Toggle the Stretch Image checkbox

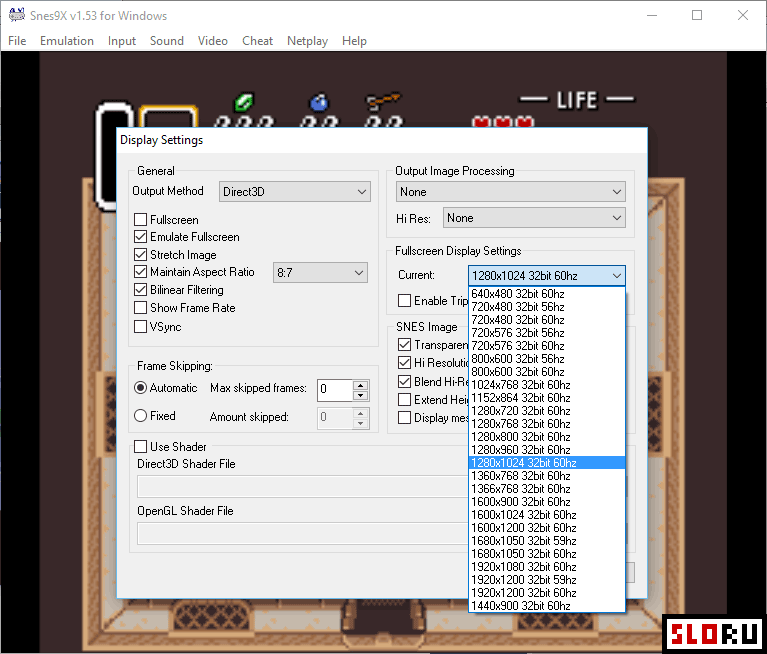tap(140, 255)
